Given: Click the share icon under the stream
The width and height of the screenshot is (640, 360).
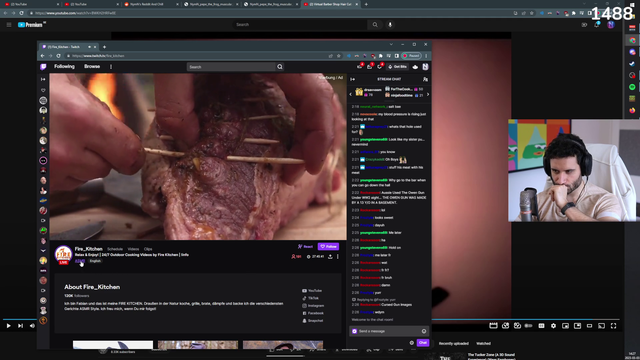Looking at the screenshot, I should coord(330,257).
